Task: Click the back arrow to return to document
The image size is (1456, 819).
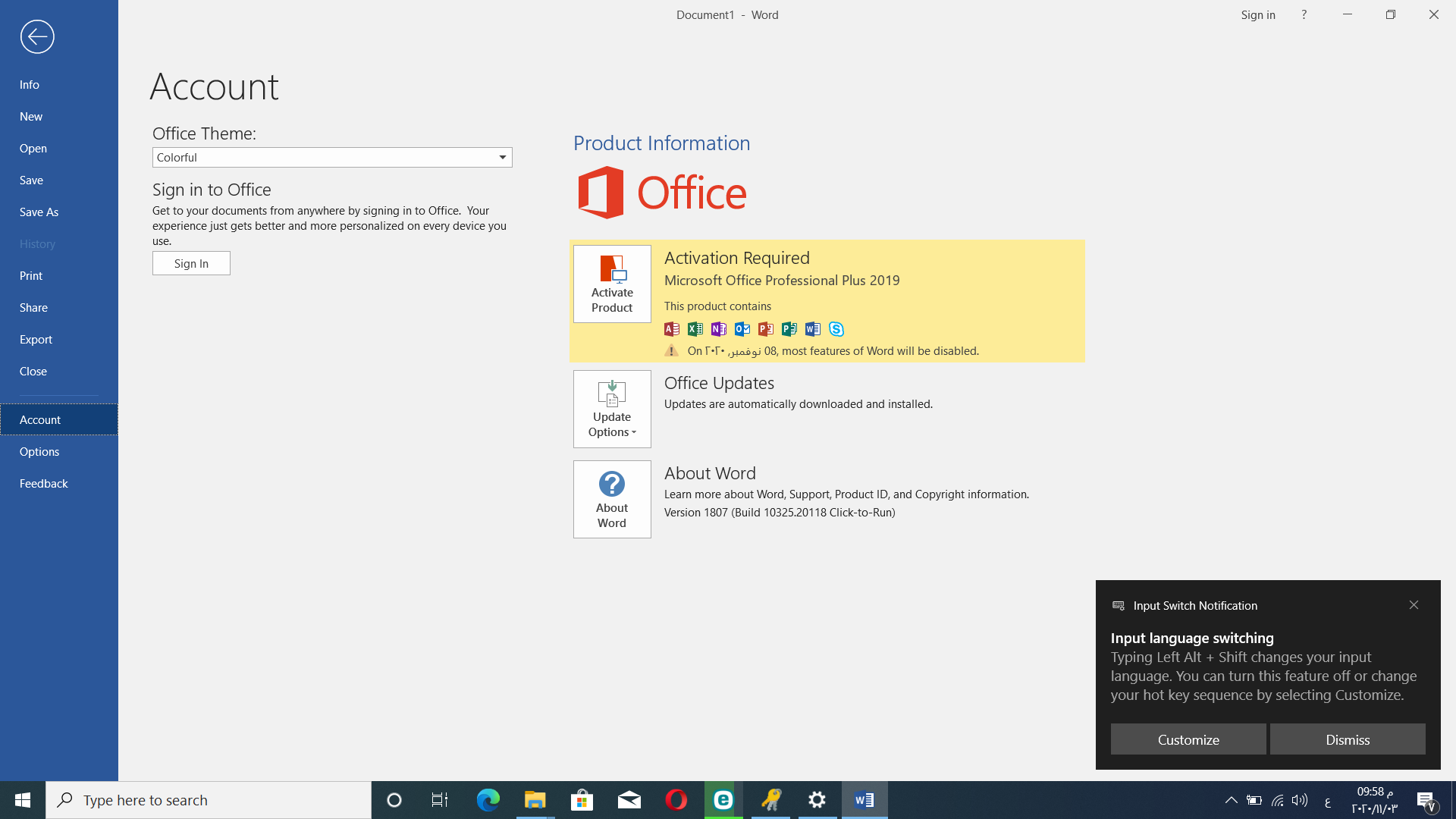Action: click(37, 36)
